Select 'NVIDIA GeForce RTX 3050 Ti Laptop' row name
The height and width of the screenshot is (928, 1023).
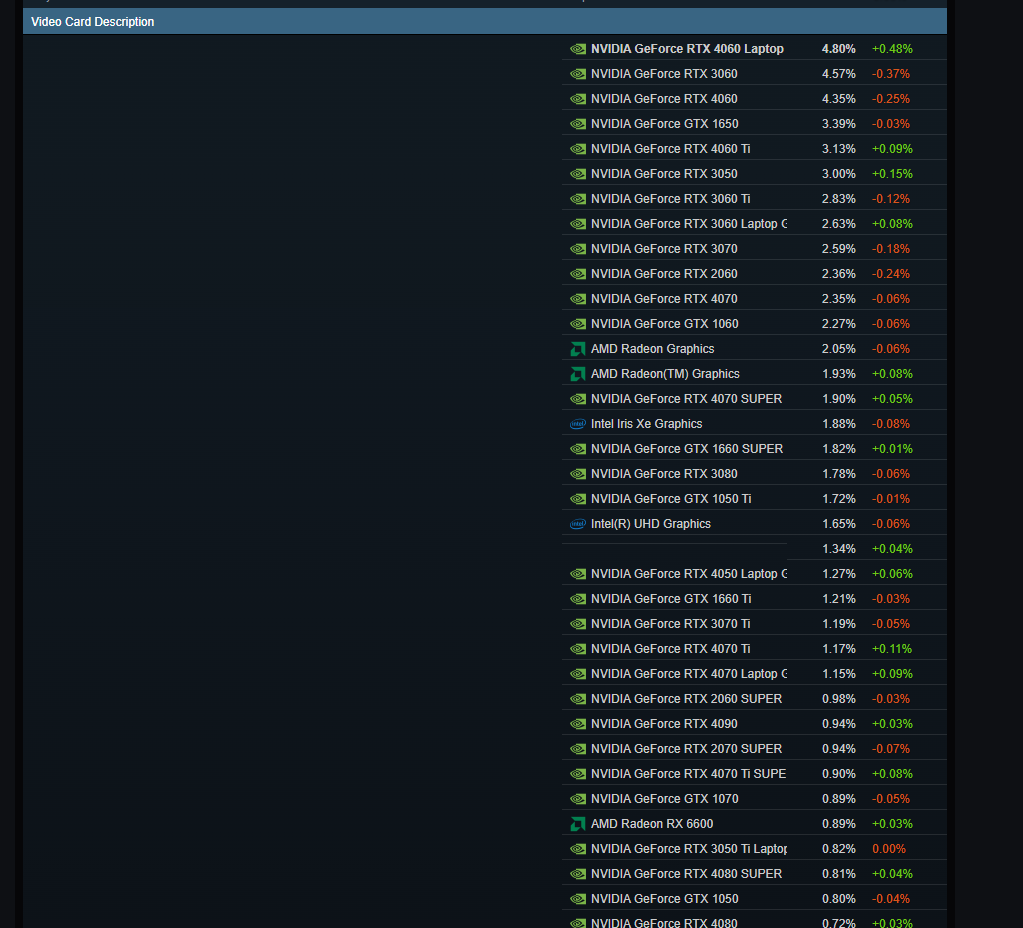point(689,849)
